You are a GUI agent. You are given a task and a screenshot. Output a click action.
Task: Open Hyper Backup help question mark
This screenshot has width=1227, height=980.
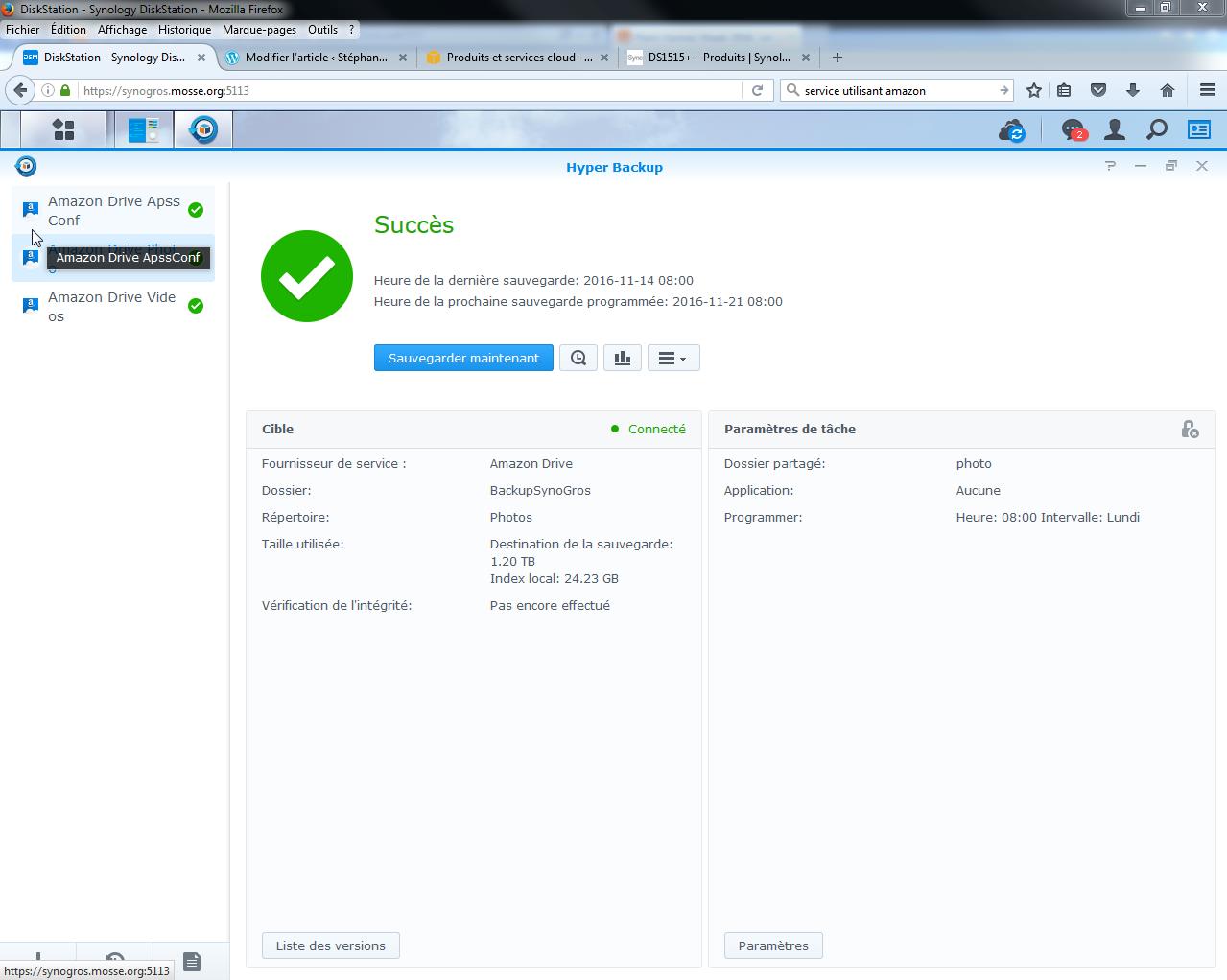1110,166
